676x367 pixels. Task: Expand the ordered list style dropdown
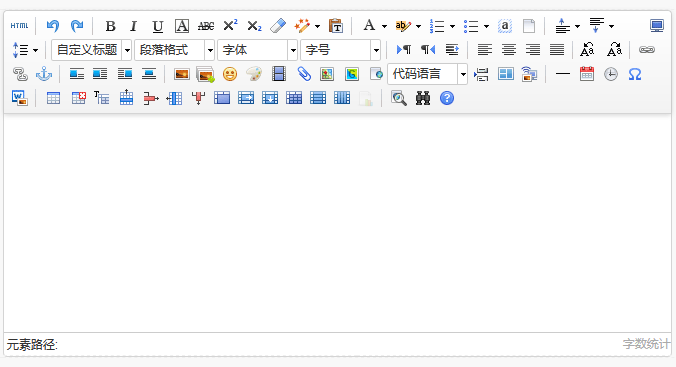pyautogui.click(x=452, y=26)
